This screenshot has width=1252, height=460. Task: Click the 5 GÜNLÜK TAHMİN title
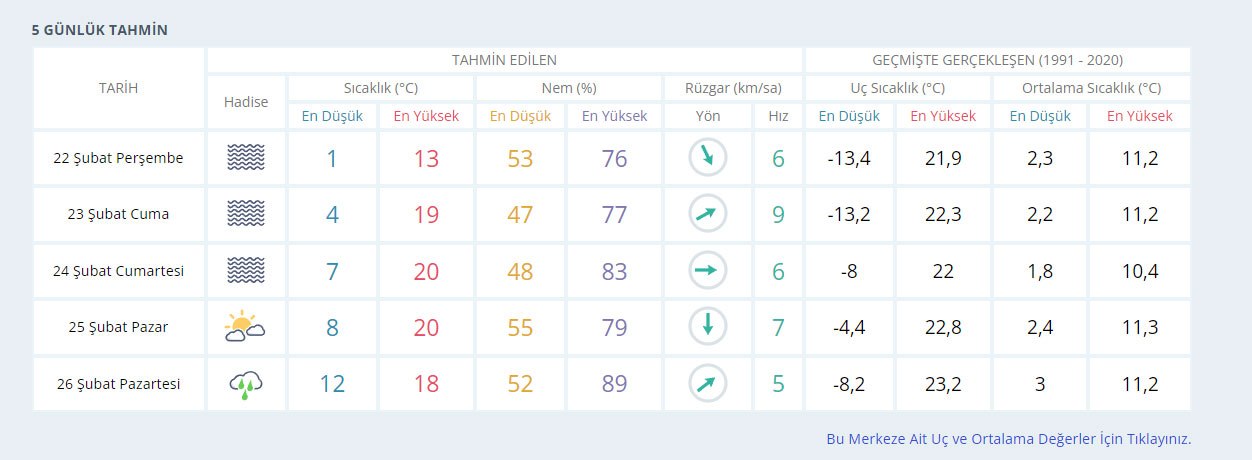(99, 30)
